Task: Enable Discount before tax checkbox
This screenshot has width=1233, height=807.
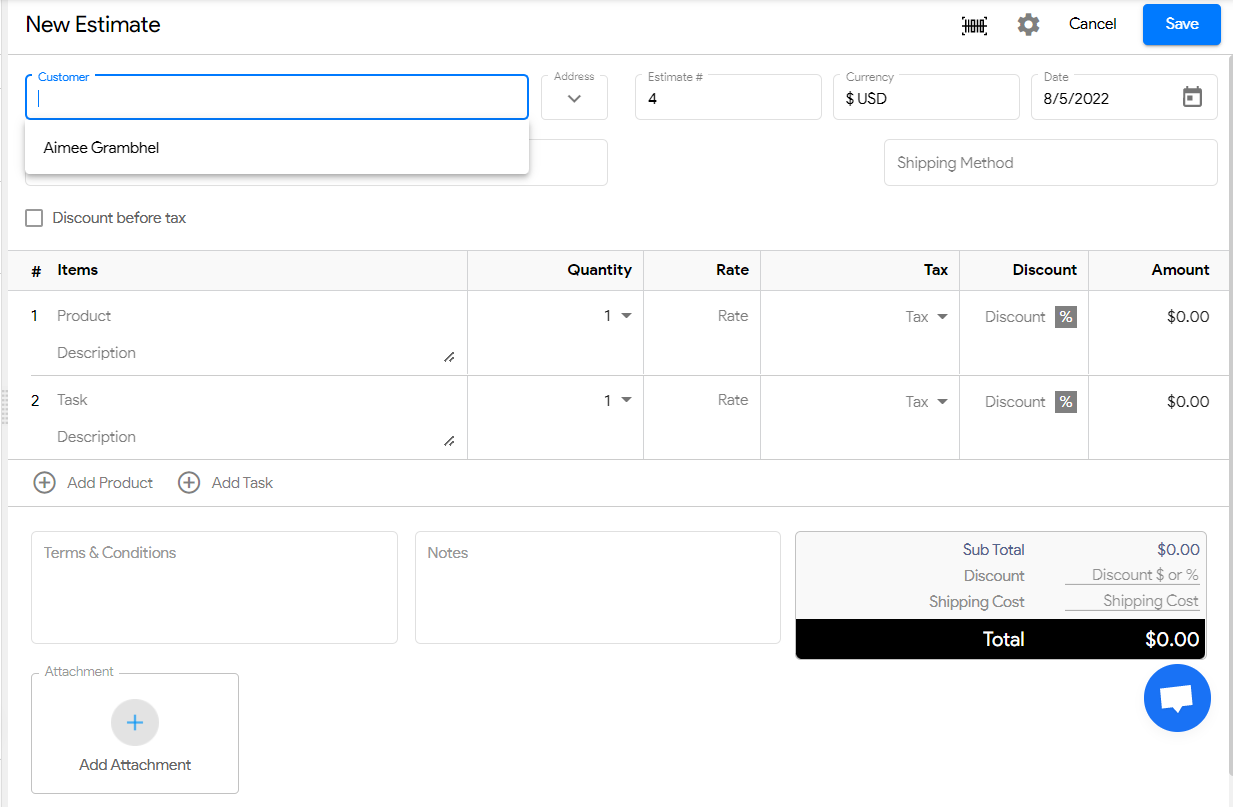Action: [34, 218]
